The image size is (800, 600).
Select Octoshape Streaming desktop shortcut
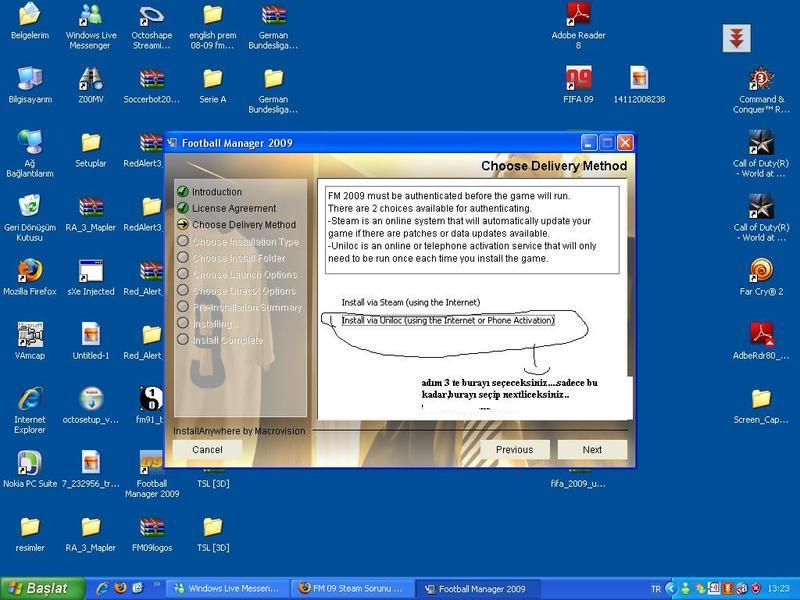[x=152, y=27]
